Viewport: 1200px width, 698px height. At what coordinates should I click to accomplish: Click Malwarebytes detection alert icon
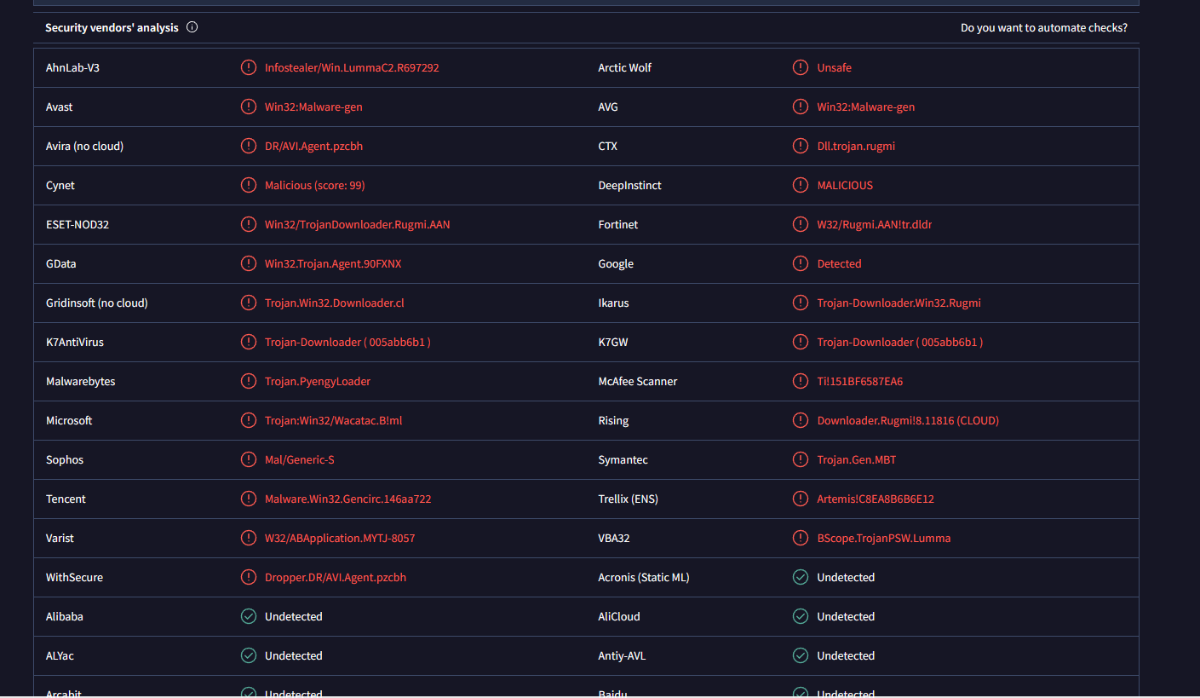click(249, 381)
